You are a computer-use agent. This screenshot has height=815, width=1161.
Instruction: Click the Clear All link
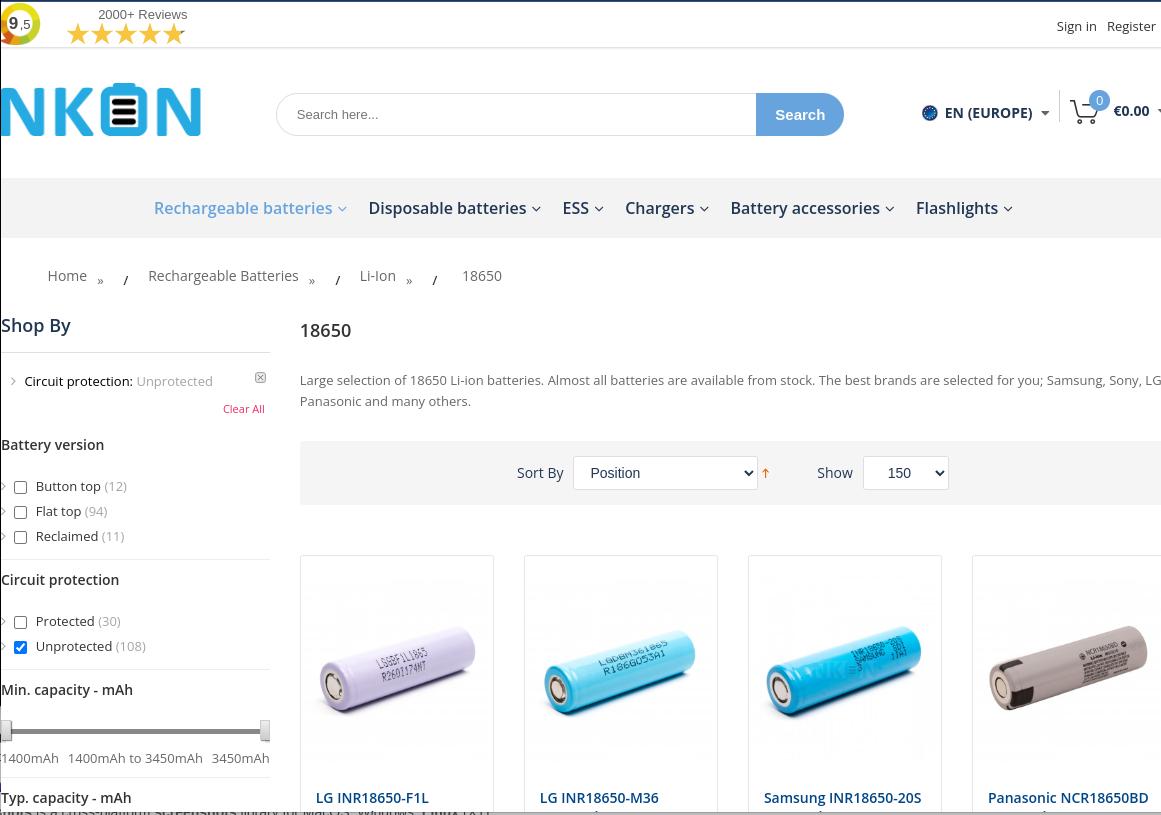point(244,409)
